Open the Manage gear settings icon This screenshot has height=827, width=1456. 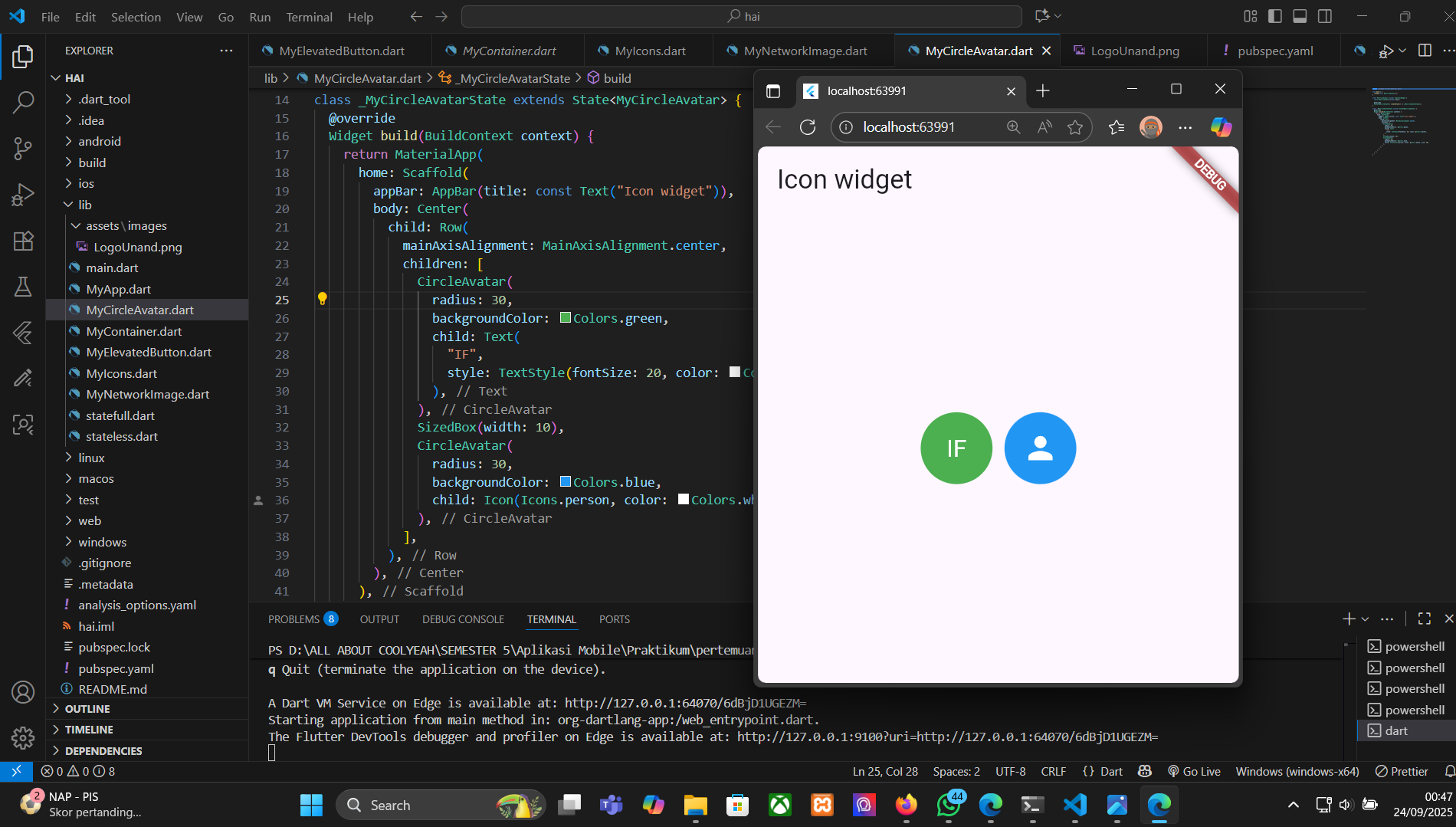23,737
